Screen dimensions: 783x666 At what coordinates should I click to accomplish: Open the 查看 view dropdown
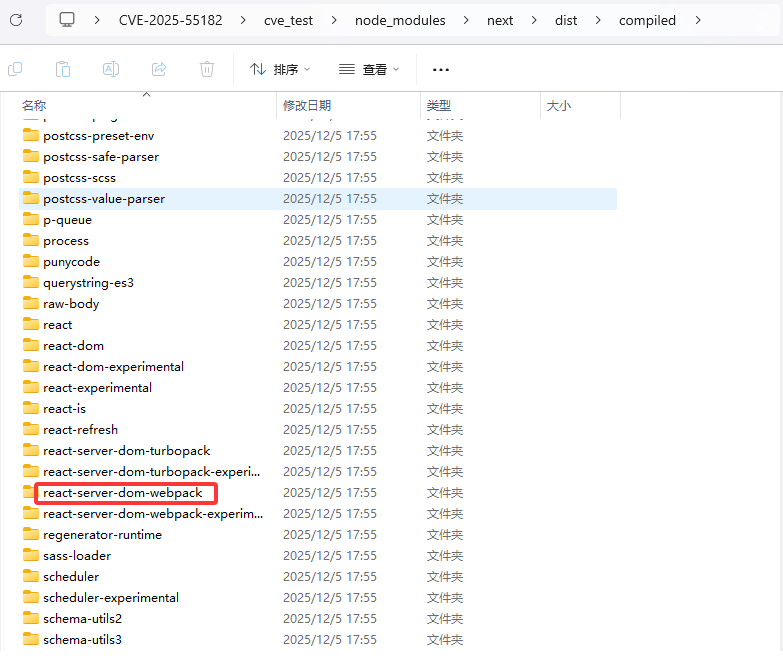coord(369,70)
